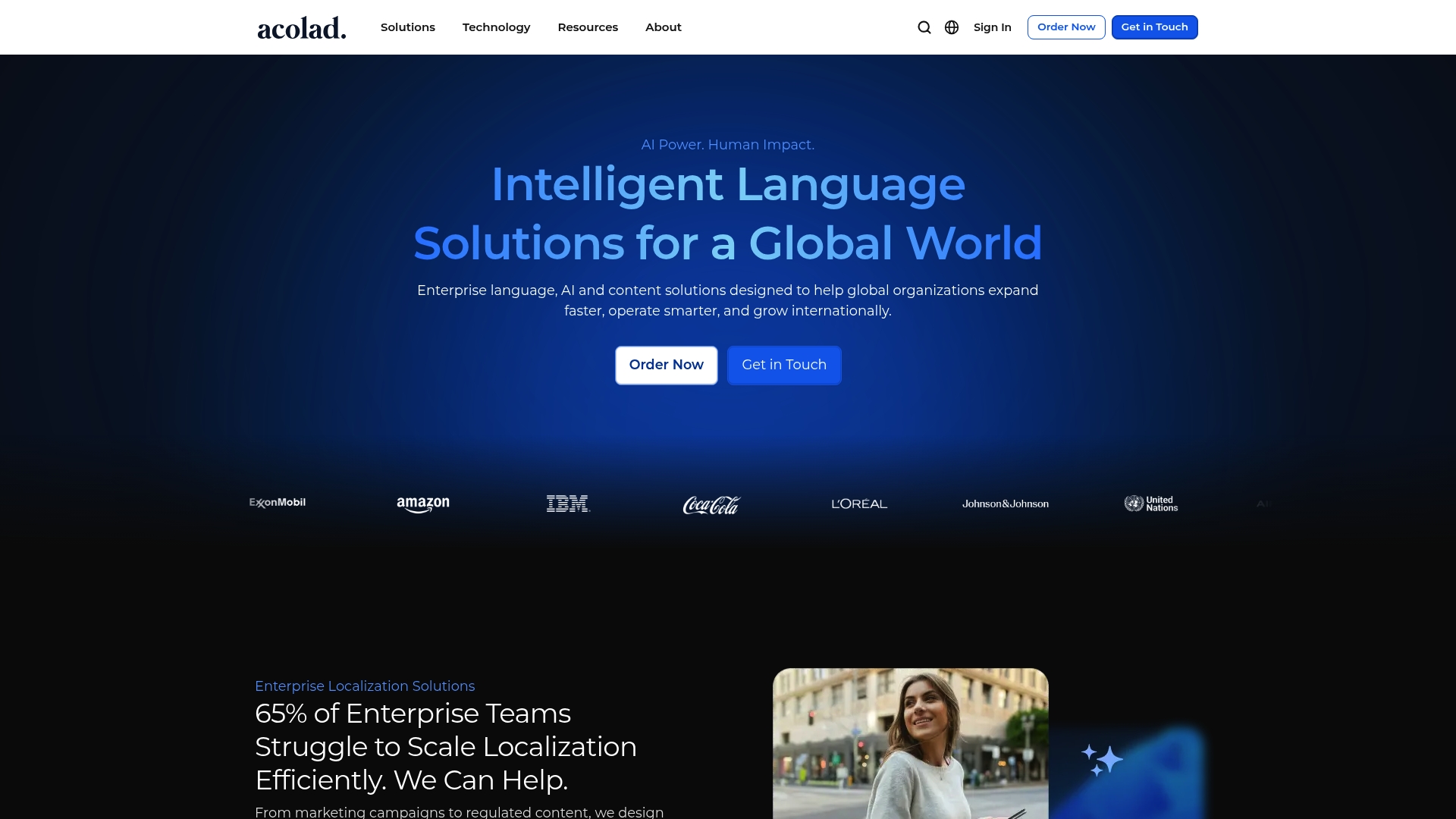Click the hero Order Now button
Viewport: 1456px width, 819px height.
click(x=667, y=366)
